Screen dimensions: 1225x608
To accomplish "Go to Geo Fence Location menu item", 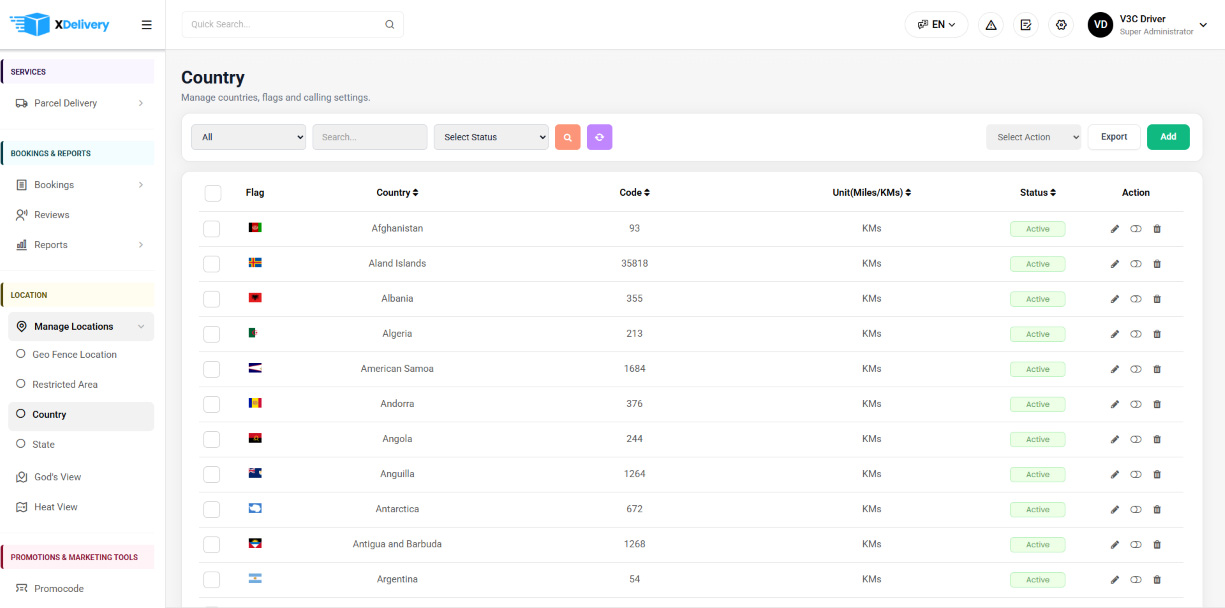I will tap(74, 354).
